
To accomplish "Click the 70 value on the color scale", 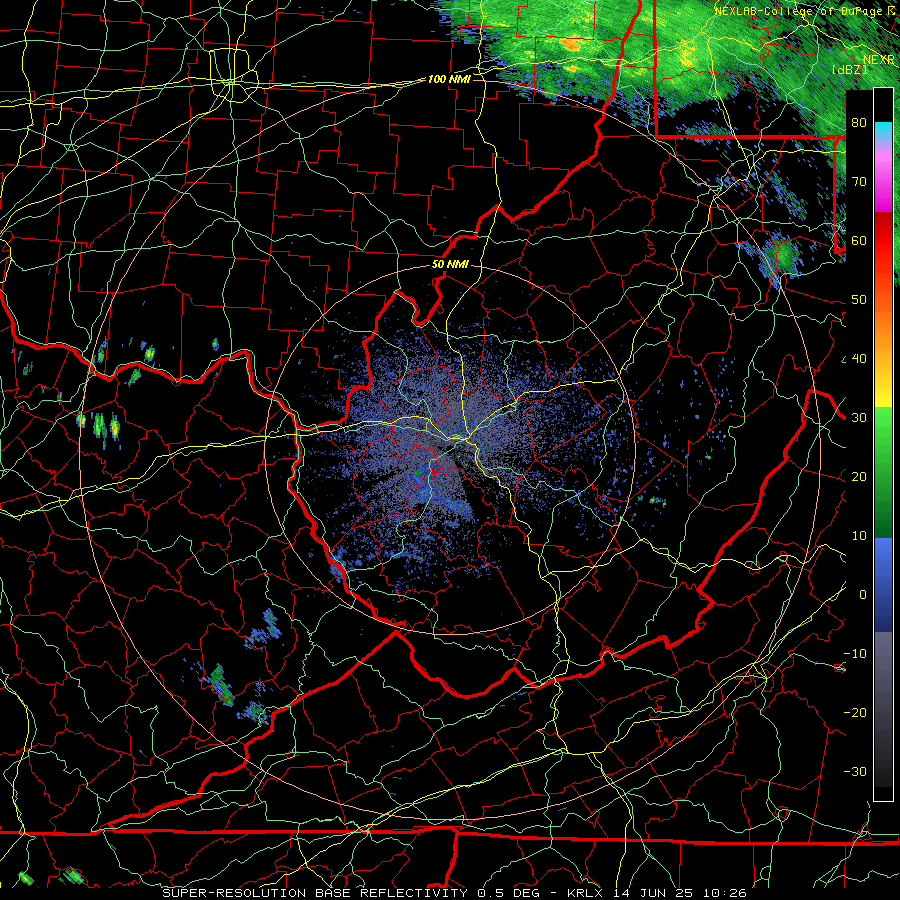I will [x=859, y=181].
